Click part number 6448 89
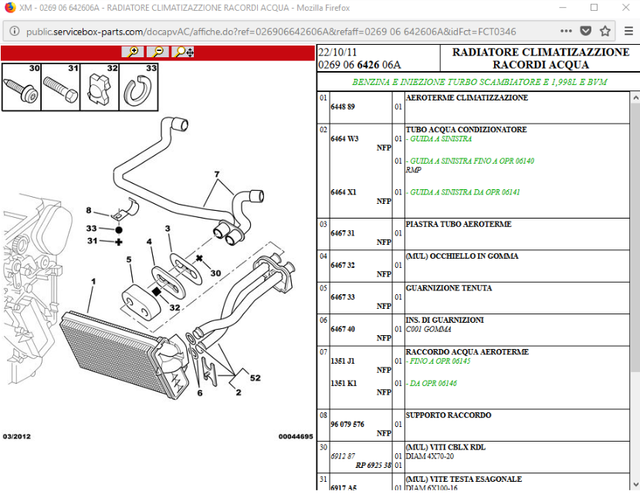 (x=342, y=107)
